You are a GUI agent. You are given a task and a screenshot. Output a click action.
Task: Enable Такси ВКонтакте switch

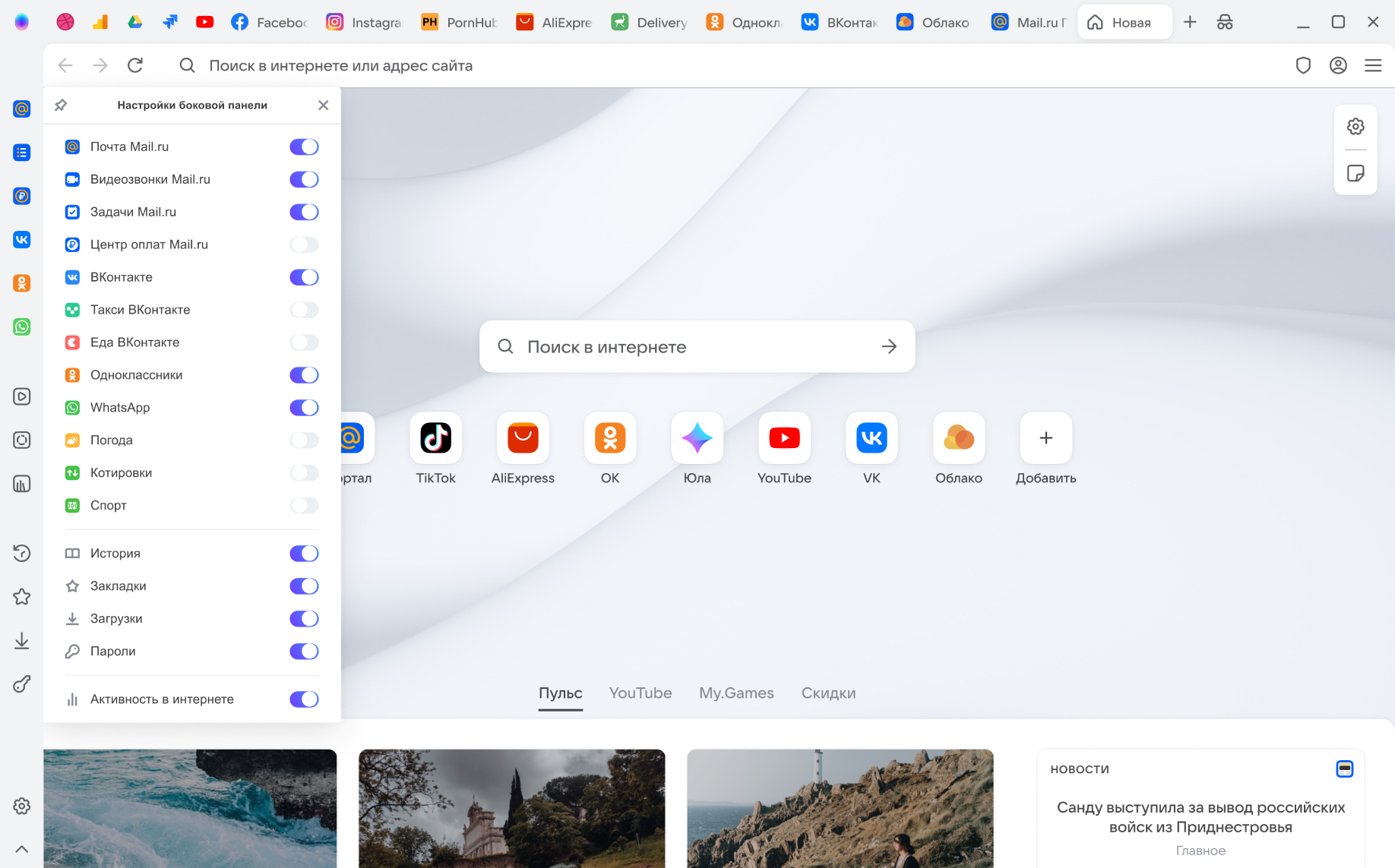click(304, 310)
